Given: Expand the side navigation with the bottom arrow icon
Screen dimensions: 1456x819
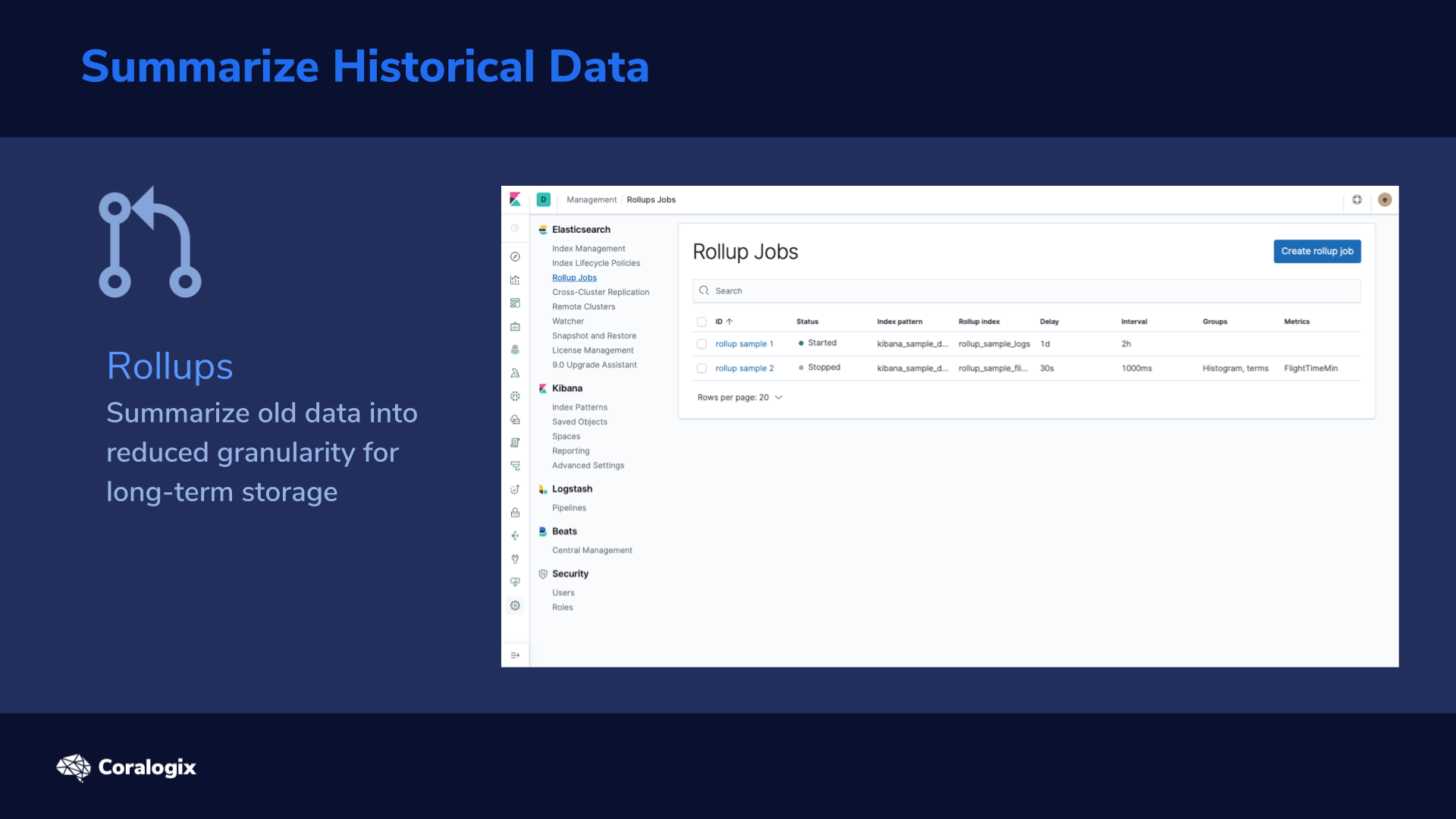Looking at the screenshot, I should click(x=515, y=655).
